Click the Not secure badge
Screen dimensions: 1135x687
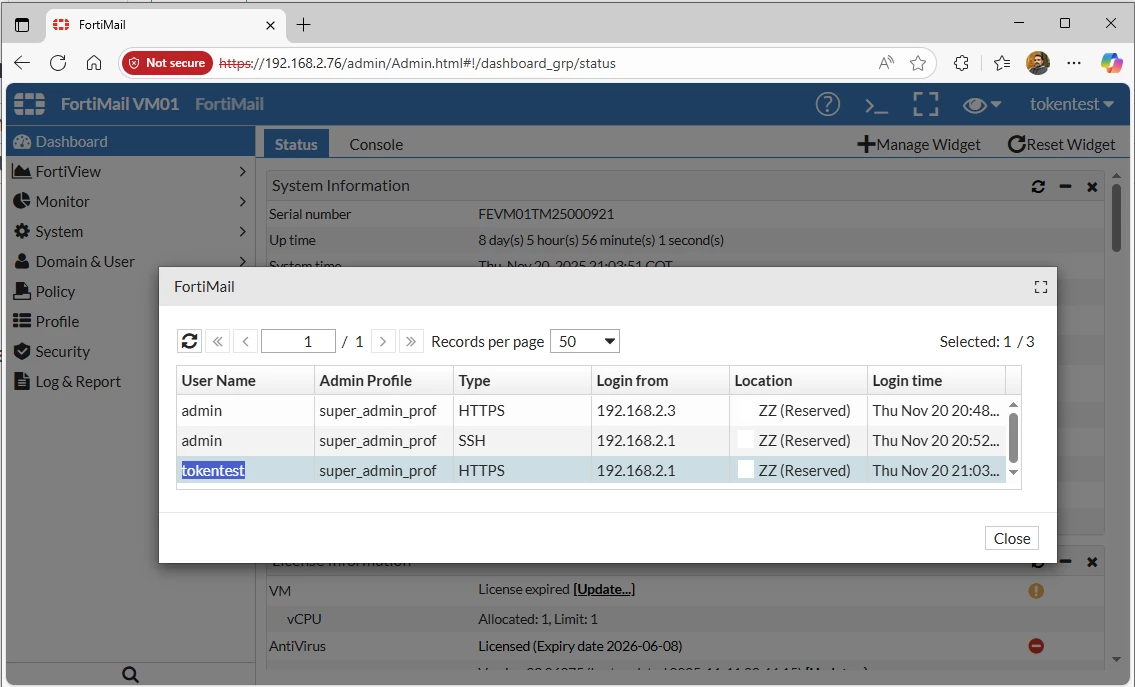click(x=167, y=63)
